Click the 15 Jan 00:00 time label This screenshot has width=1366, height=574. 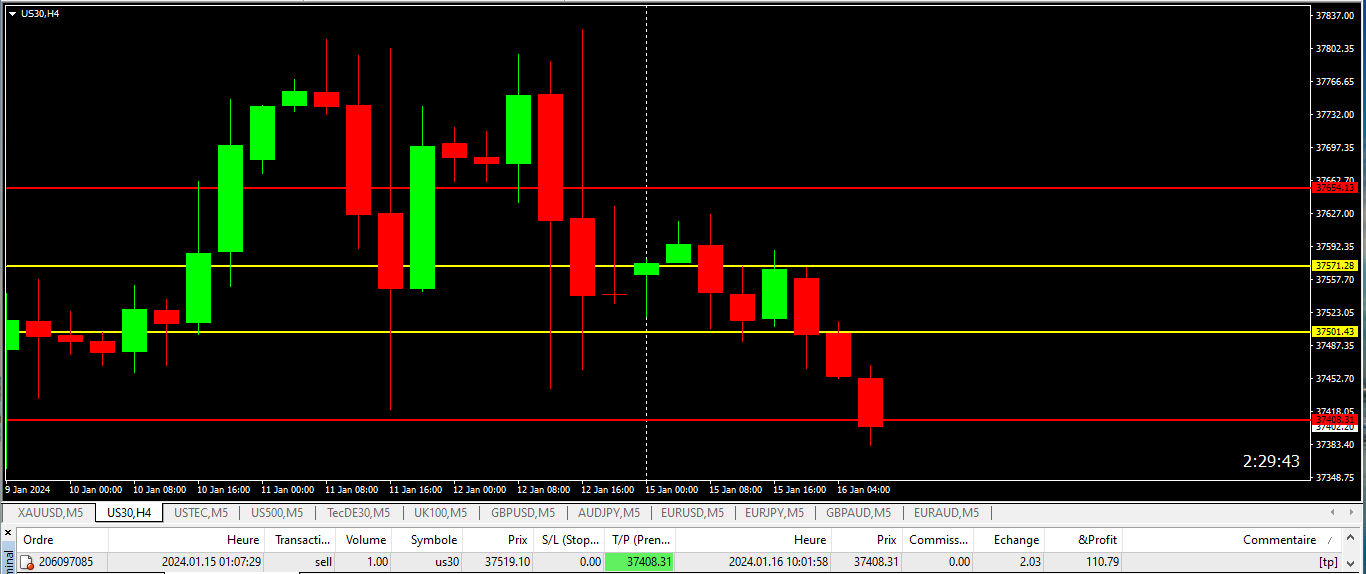[x=672, y=490]
